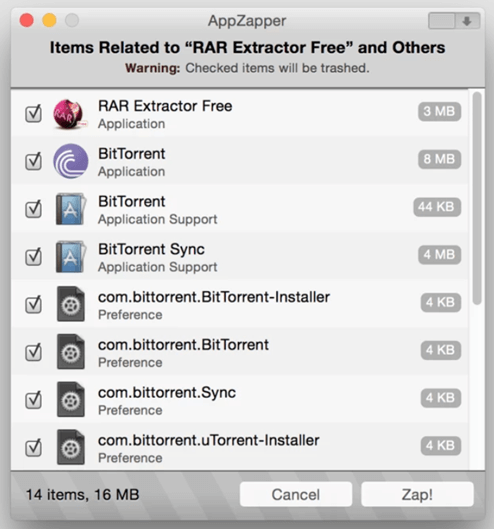Screen dimensions: 494x529
Task: Click the down-arrow button in title bar
Action: (467, 21)
